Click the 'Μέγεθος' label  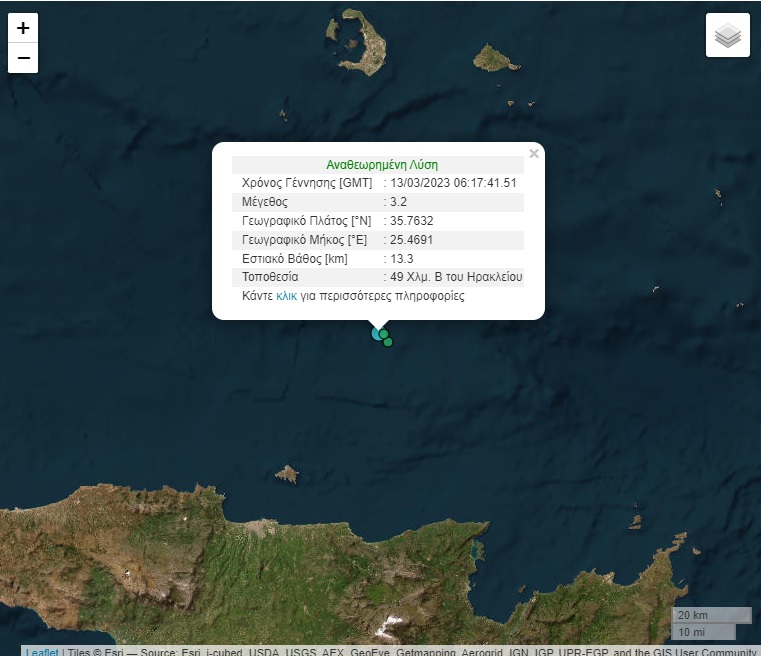tap(265, 202)
